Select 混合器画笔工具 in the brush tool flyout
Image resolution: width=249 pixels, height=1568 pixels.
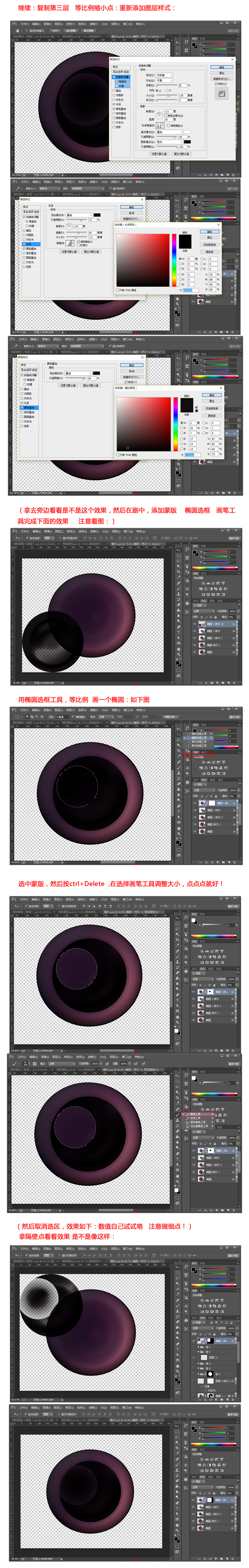[x=198, y=1126]
